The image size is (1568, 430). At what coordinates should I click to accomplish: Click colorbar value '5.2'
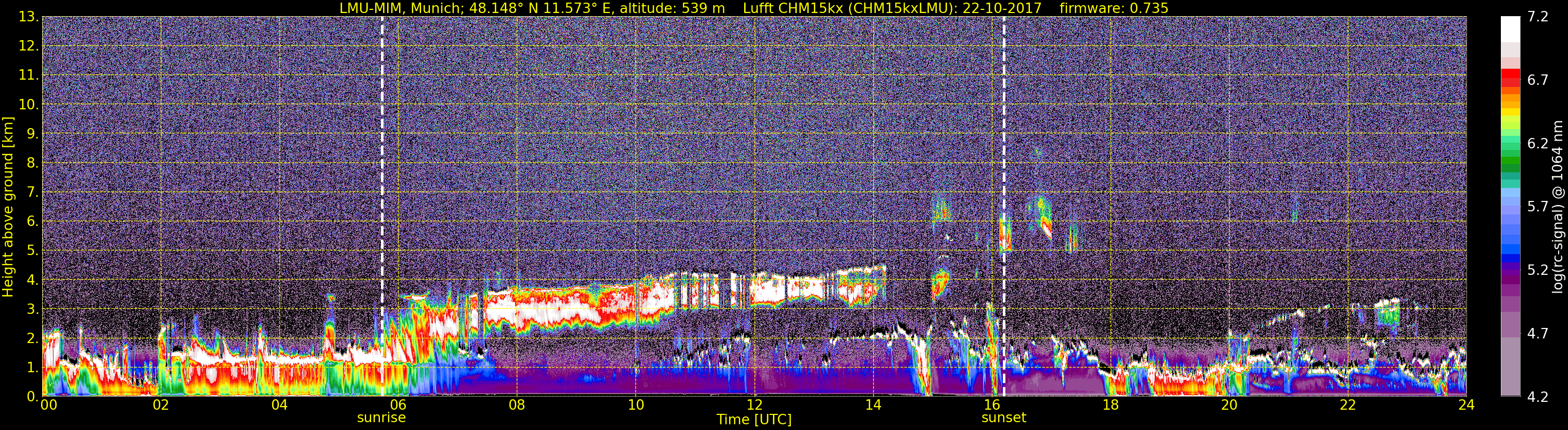coord(1538,270)
